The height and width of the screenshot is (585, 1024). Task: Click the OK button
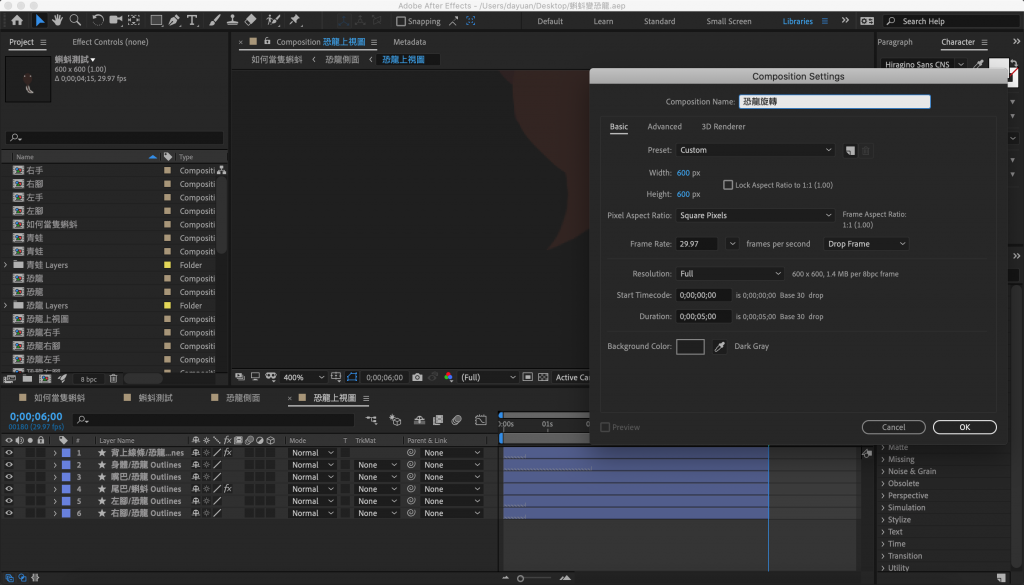965,427
